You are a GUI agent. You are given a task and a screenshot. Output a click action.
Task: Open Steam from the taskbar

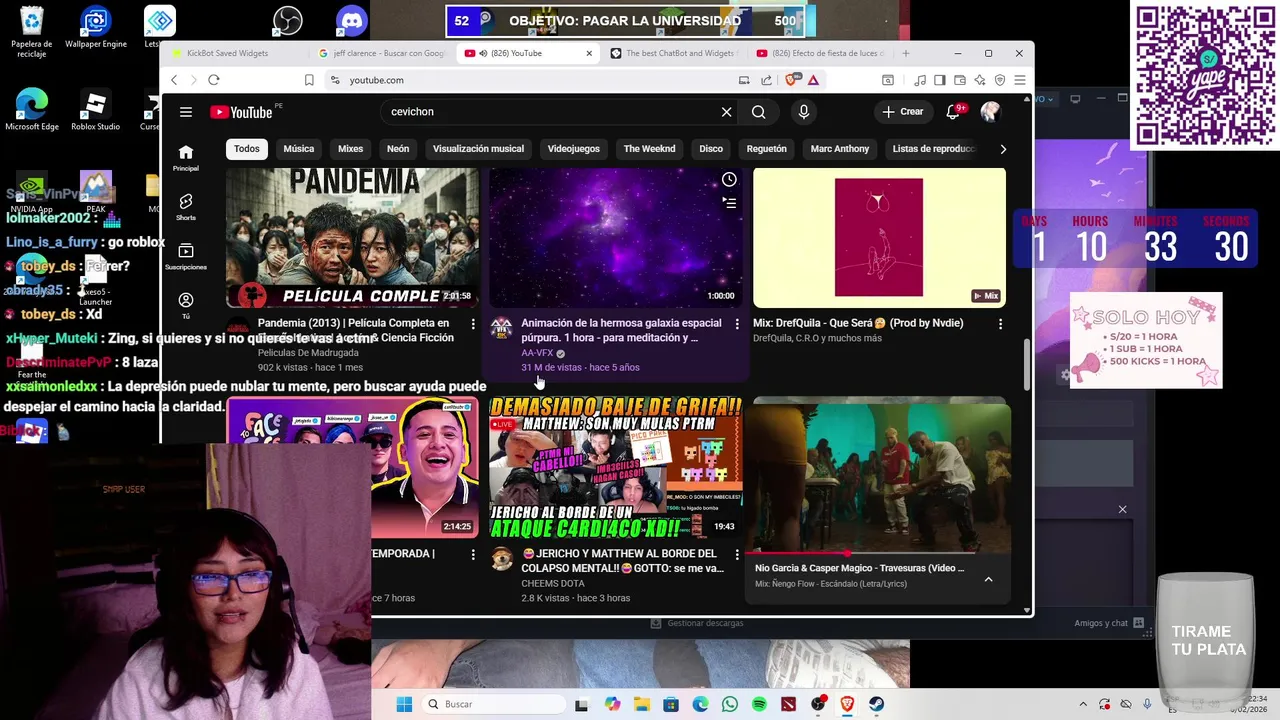(x=877, y=704)
